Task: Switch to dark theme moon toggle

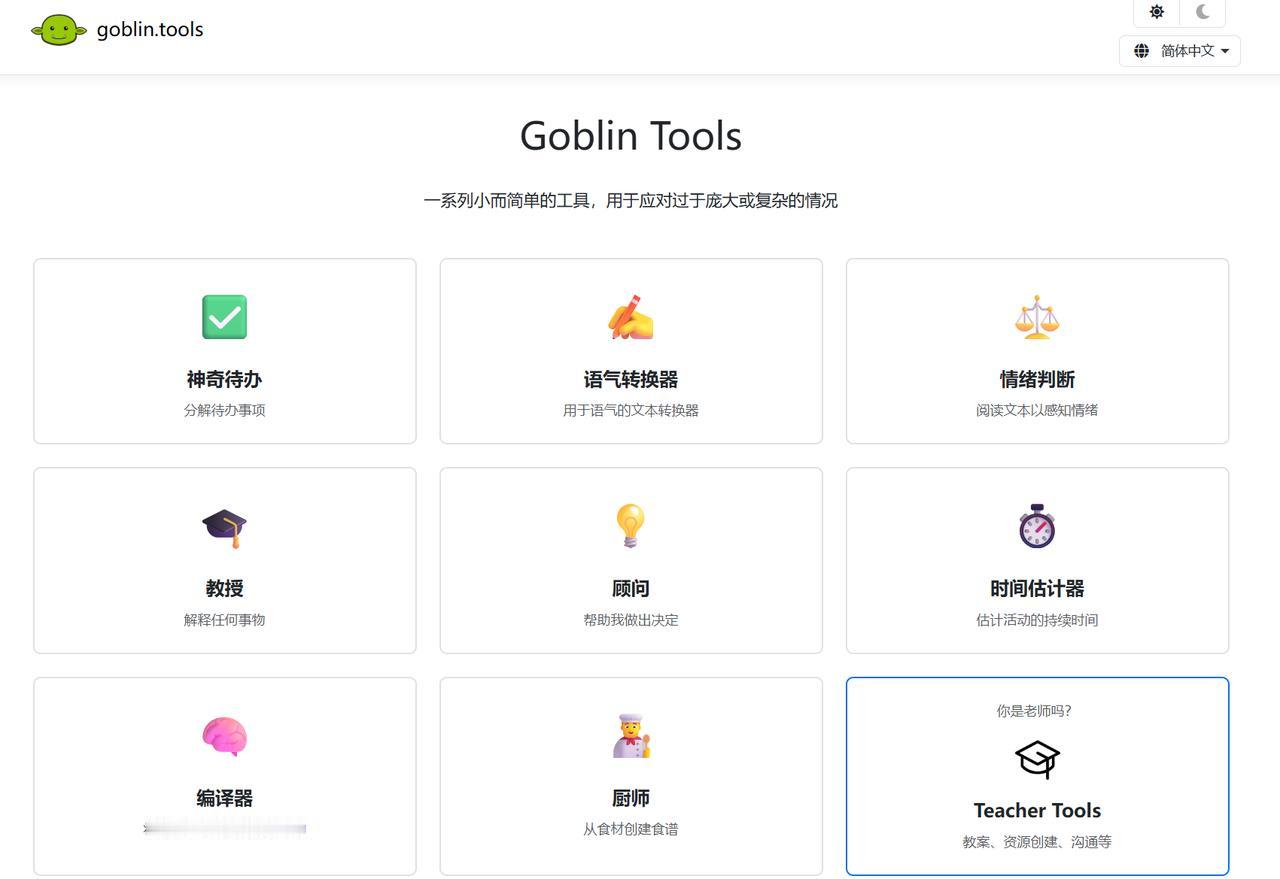Action: 1203,12
